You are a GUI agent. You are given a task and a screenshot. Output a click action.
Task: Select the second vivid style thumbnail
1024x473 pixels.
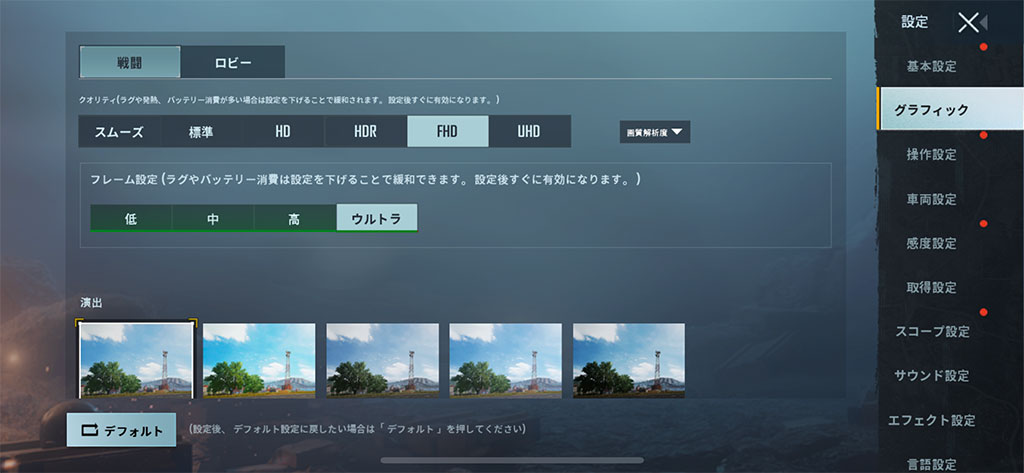(x=259, y=360)
